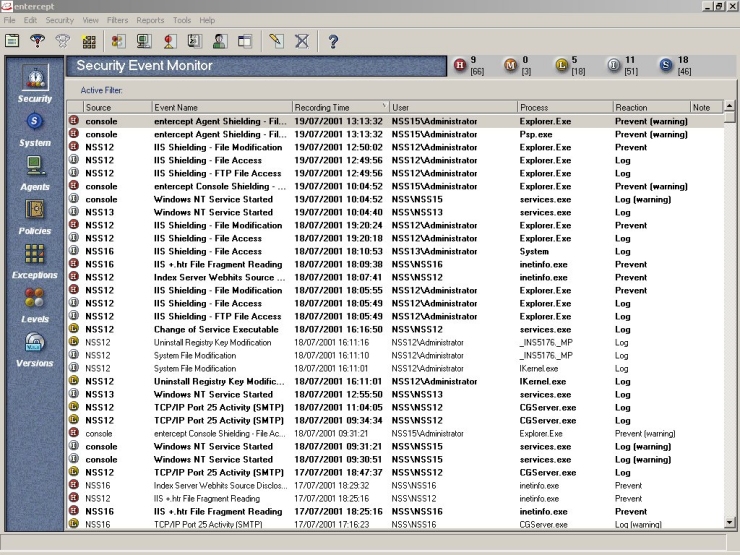Select the Uninstall Registry Key Modification 16:11:16 event
Screen dimensions: 740x555
pos(395,343)
